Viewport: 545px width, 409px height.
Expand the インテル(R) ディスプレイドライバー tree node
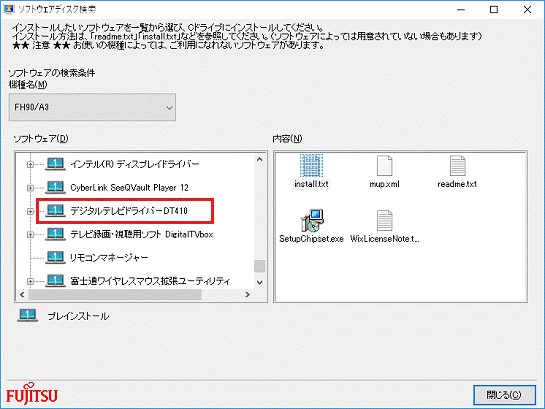30,164
